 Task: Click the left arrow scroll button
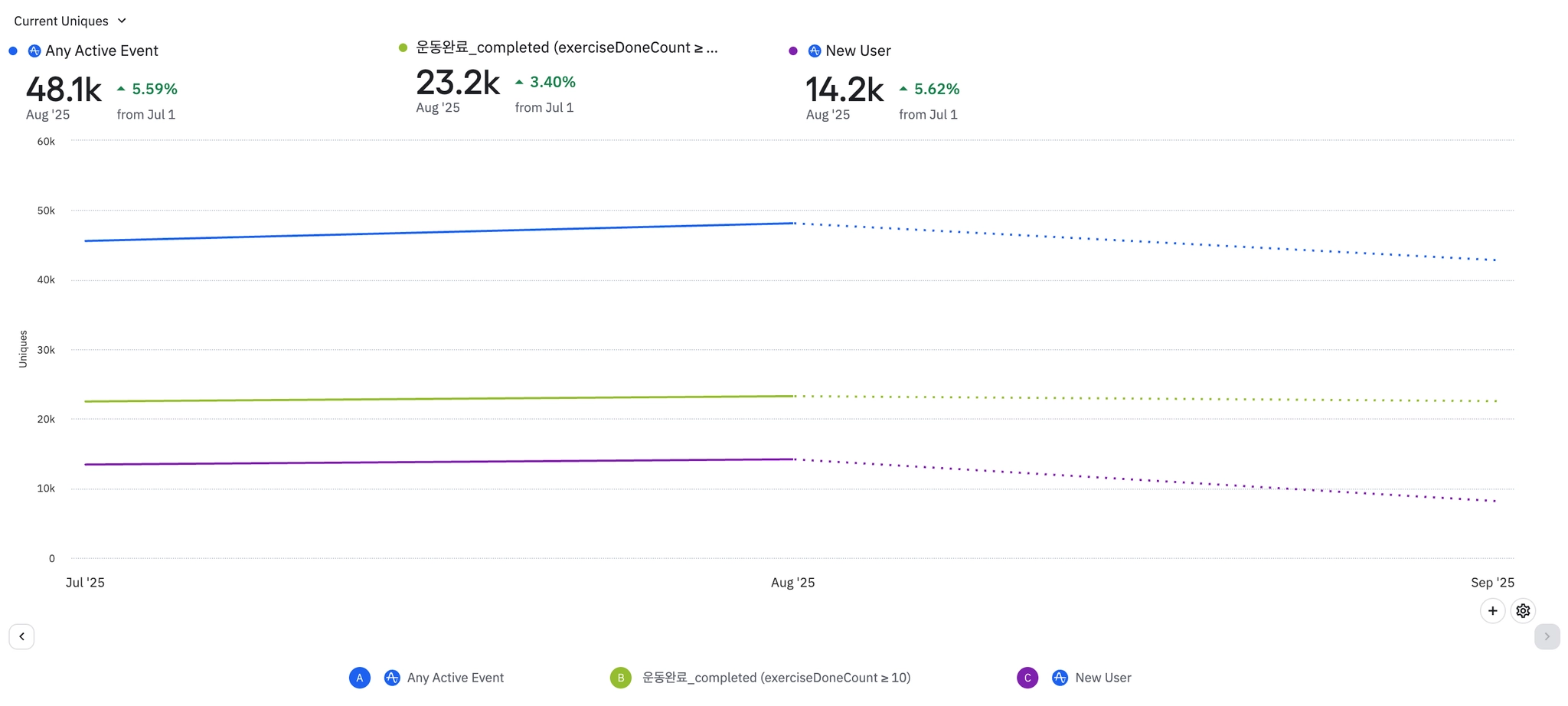(21, 636)
